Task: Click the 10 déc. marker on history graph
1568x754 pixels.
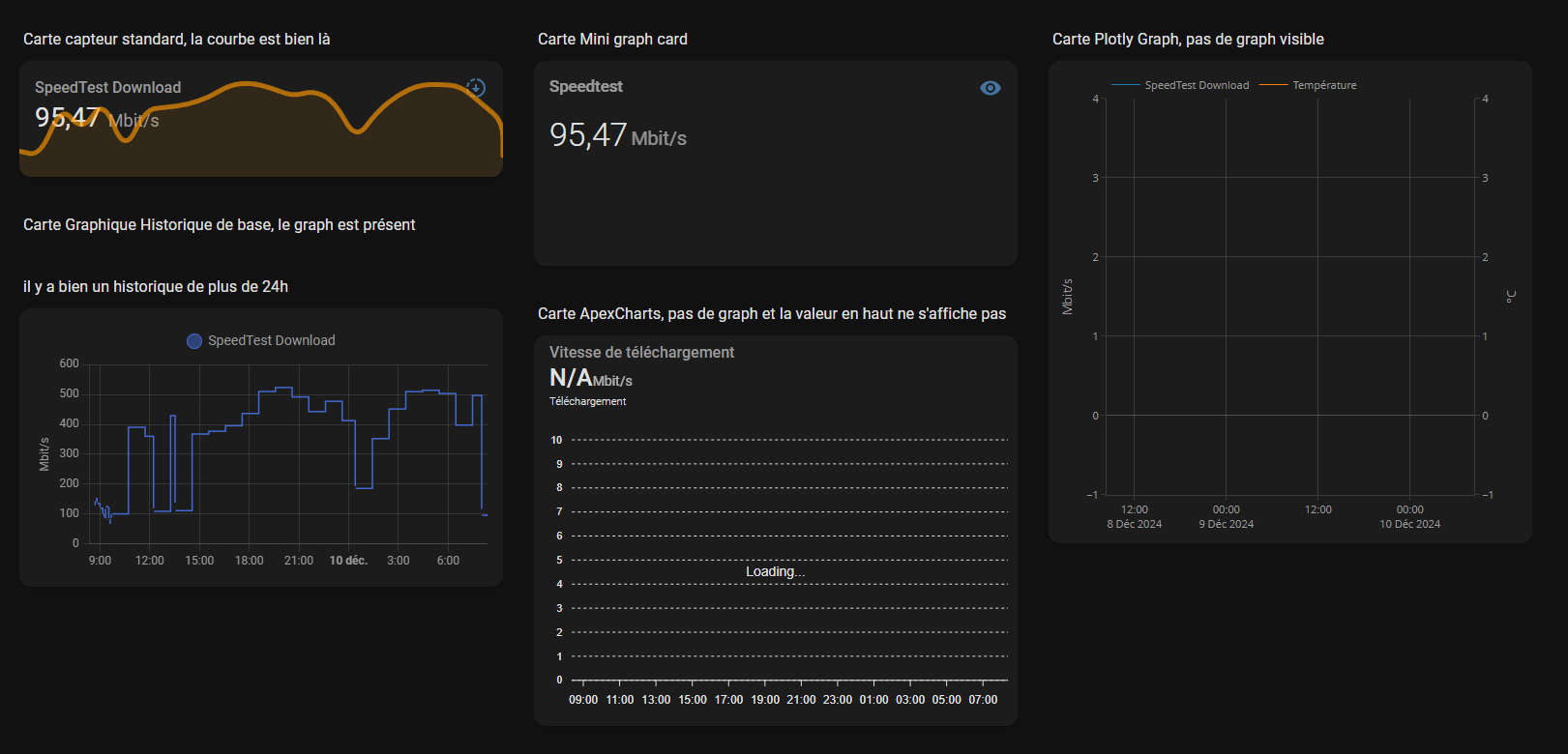Action: (348, 561)
